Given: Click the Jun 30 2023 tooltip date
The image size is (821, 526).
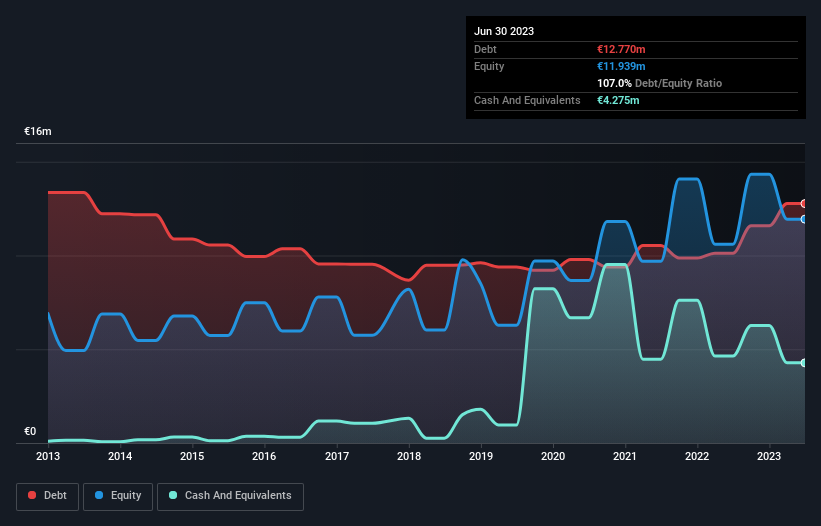Looking at the screenshot, I should [504, 31].
